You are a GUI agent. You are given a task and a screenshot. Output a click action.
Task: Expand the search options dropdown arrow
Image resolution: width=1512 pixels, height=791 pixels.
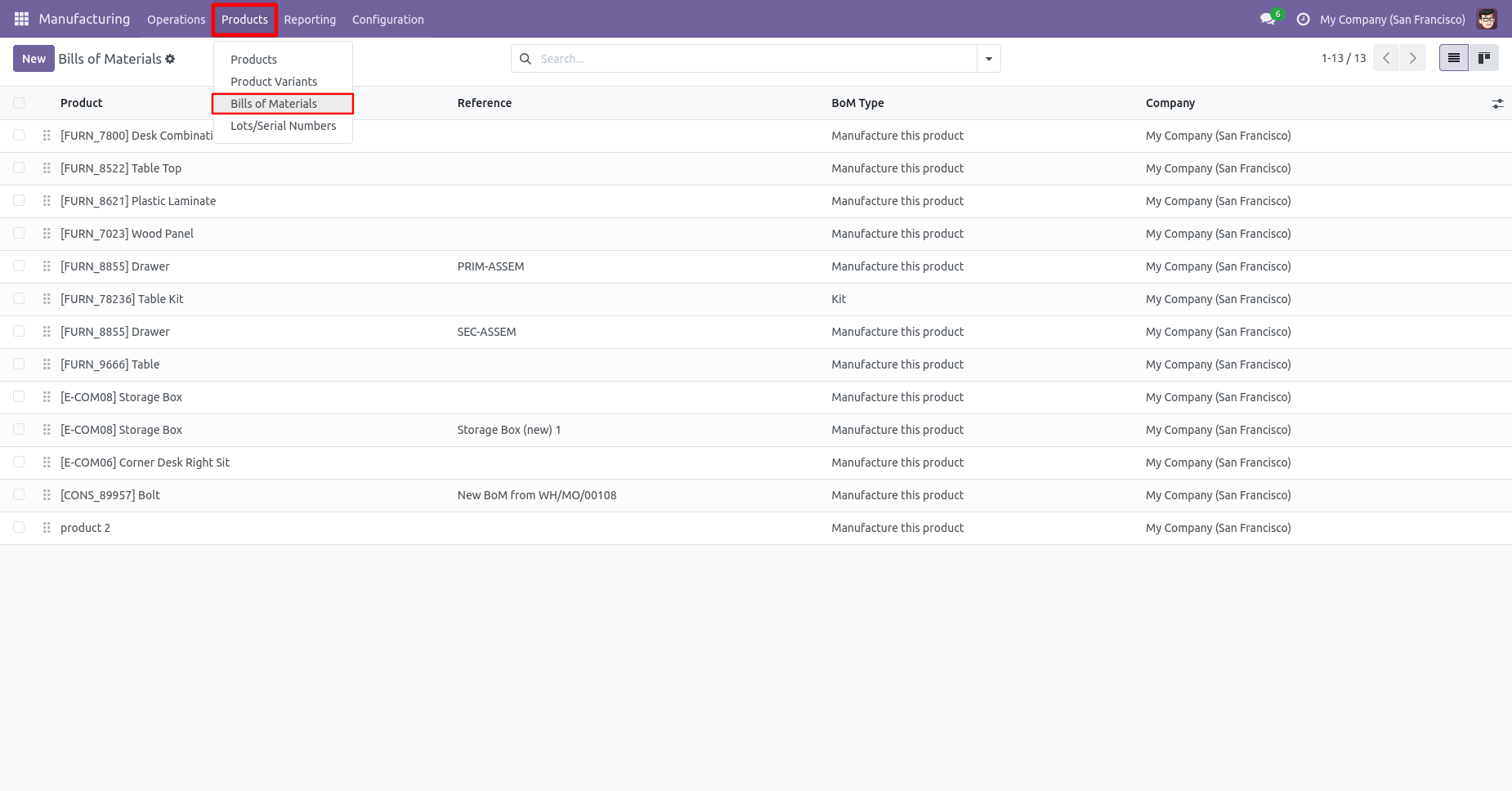[989, 59]
